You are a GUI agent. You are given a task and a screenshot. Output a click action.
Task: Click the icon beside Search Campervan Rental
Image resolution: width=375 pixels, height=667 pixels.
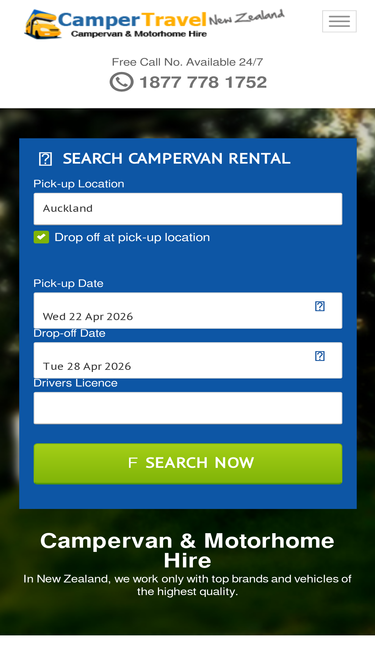coord(45,159)
